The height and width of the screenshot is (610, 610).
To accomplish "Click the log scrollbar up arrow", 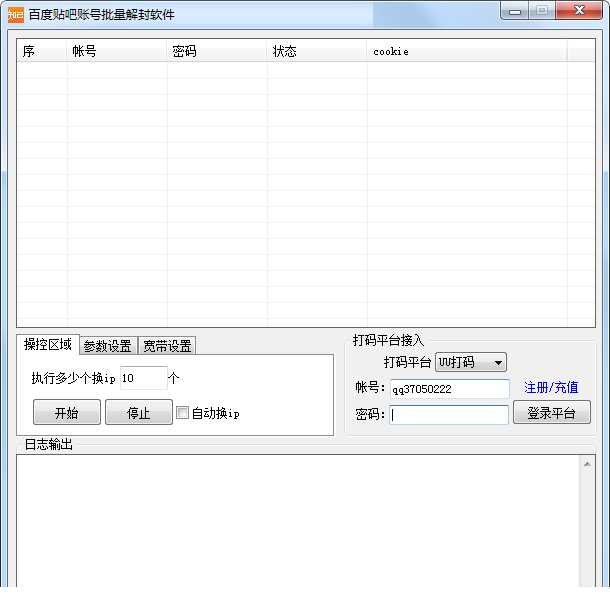I will (587, 464).
